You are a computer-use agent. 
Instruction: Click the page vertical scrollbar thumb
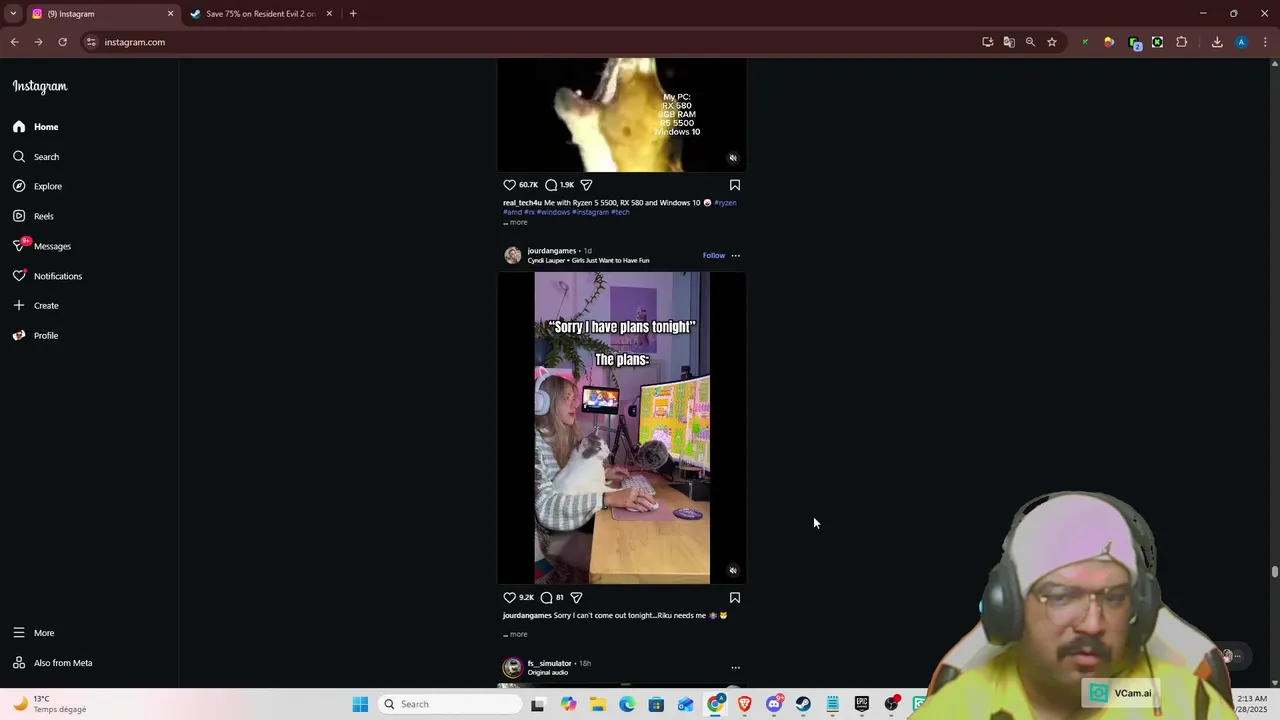click(1275, 572)
